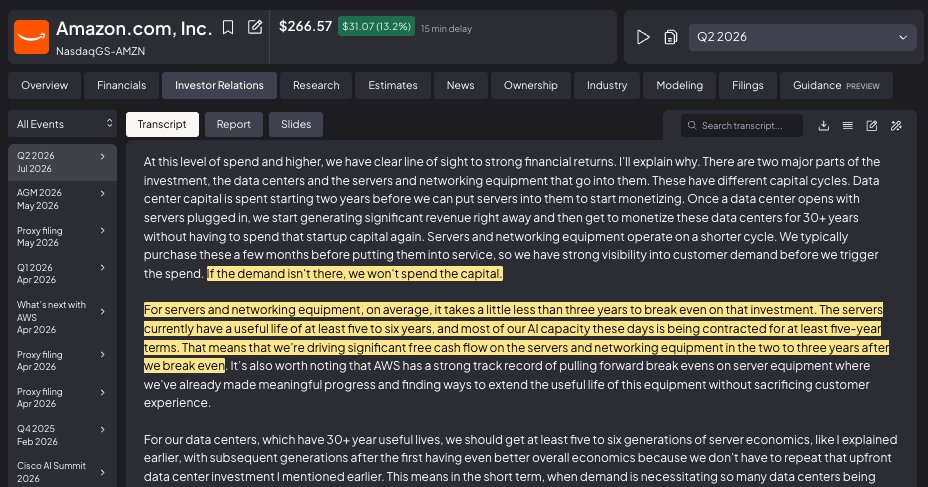Click highlighted paragraph starting "For servers and networking"
Viewport: 928px width, 487px height.
coord(515,337)
